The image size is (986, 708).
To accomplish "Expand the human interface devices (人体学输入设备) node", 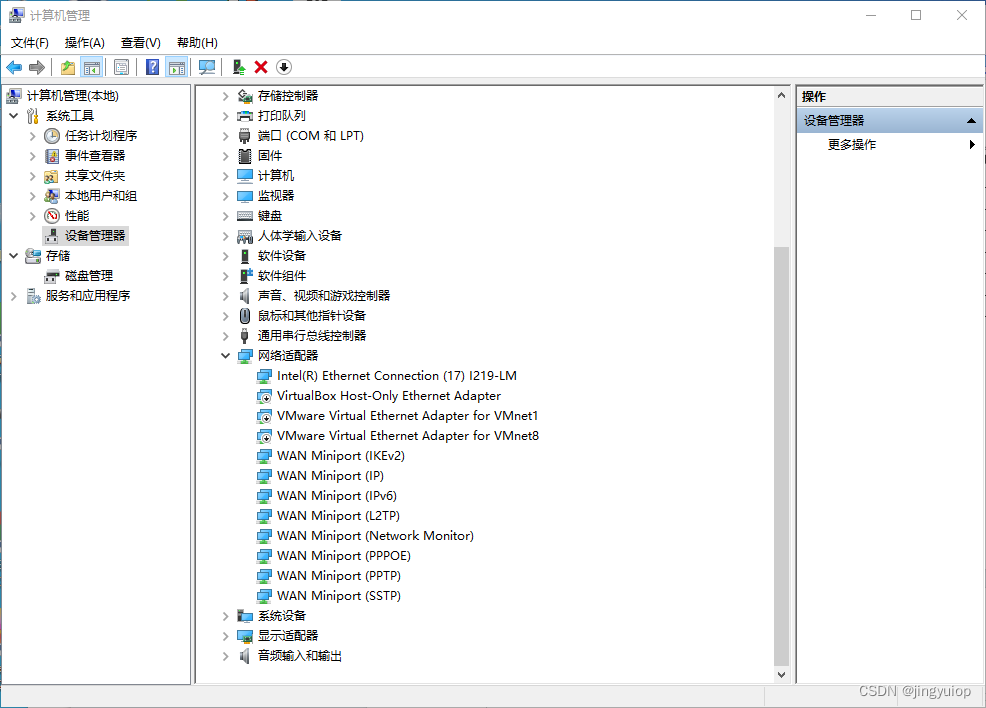I will 225,236.
